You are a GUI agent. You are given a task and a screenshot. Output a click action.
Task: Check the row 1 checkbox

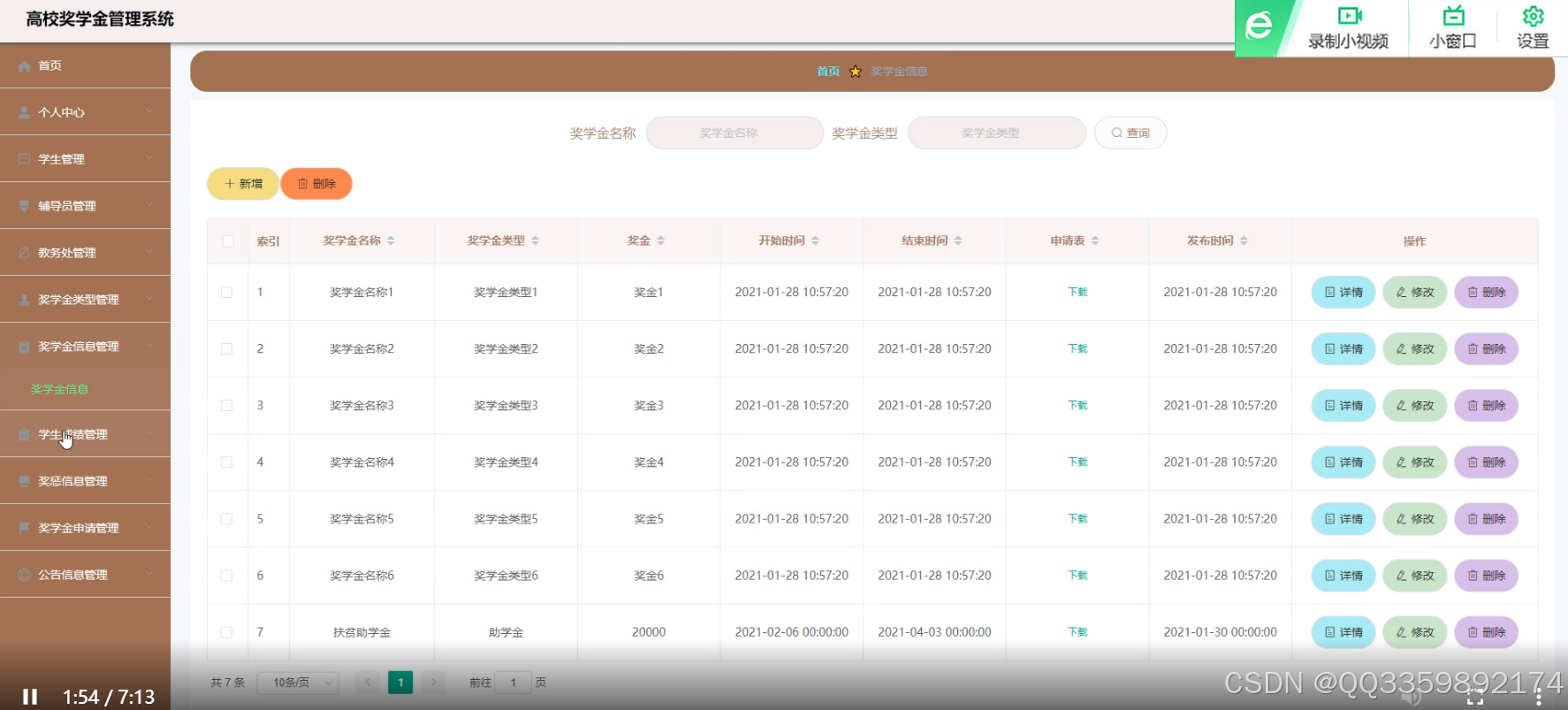227,293
